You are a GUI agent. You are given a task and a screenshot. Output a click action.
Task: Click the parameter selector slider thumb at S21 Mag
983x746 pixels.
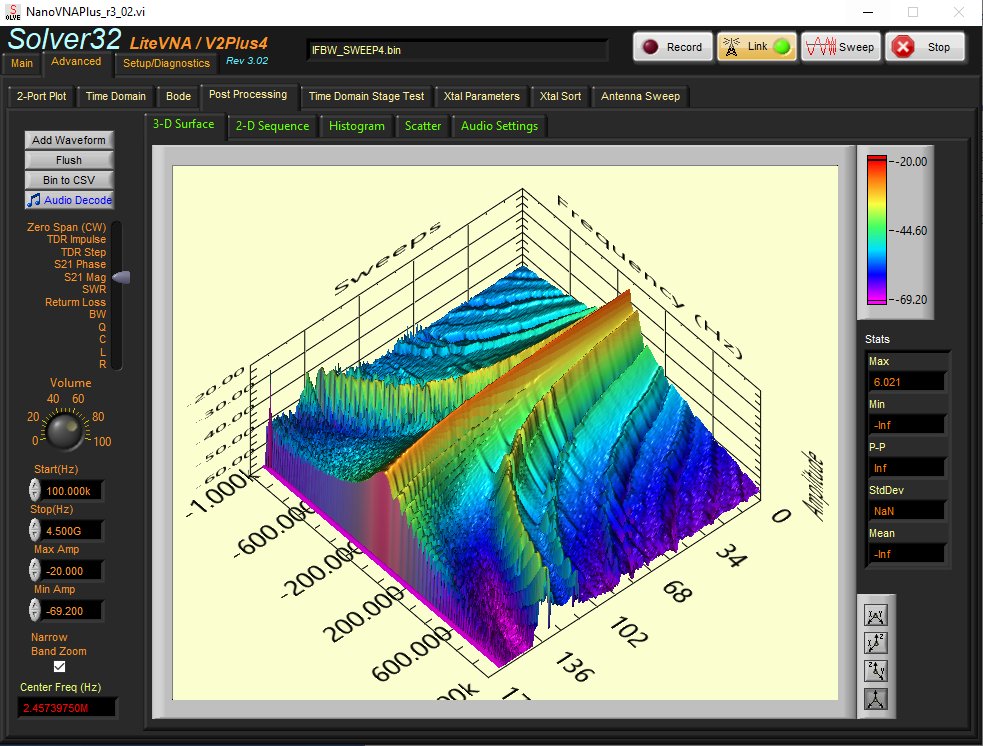coord(121,277)
